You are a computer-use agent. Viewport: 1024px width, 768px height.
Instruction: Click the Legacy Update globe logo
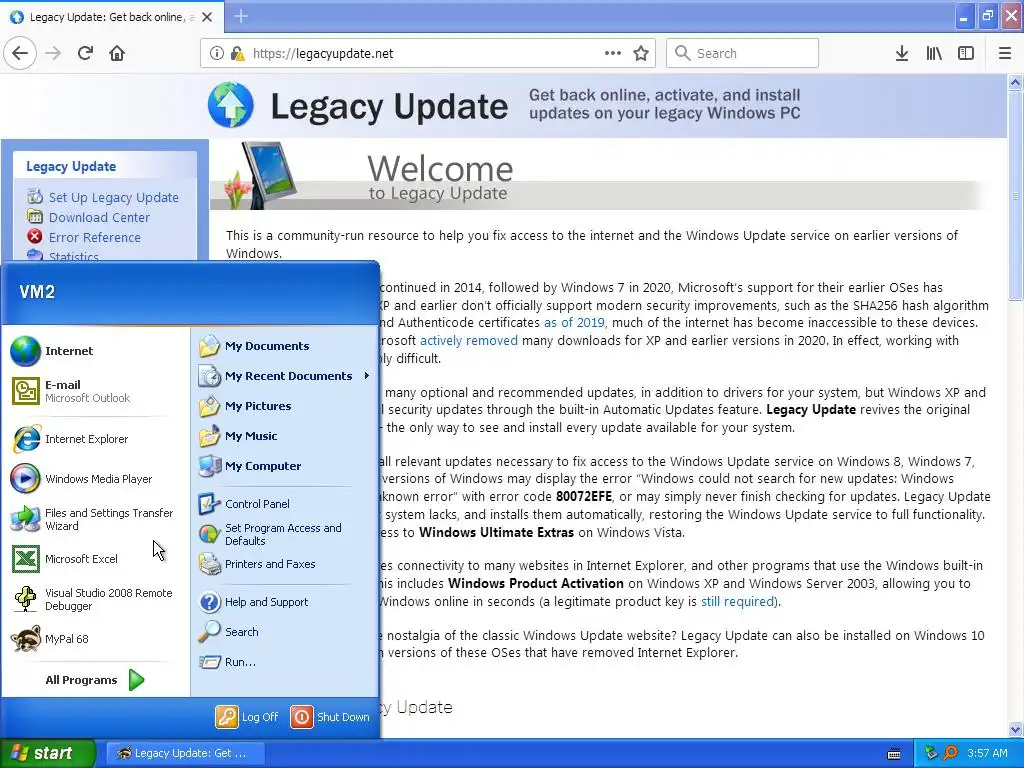click(x=231, y=105)
